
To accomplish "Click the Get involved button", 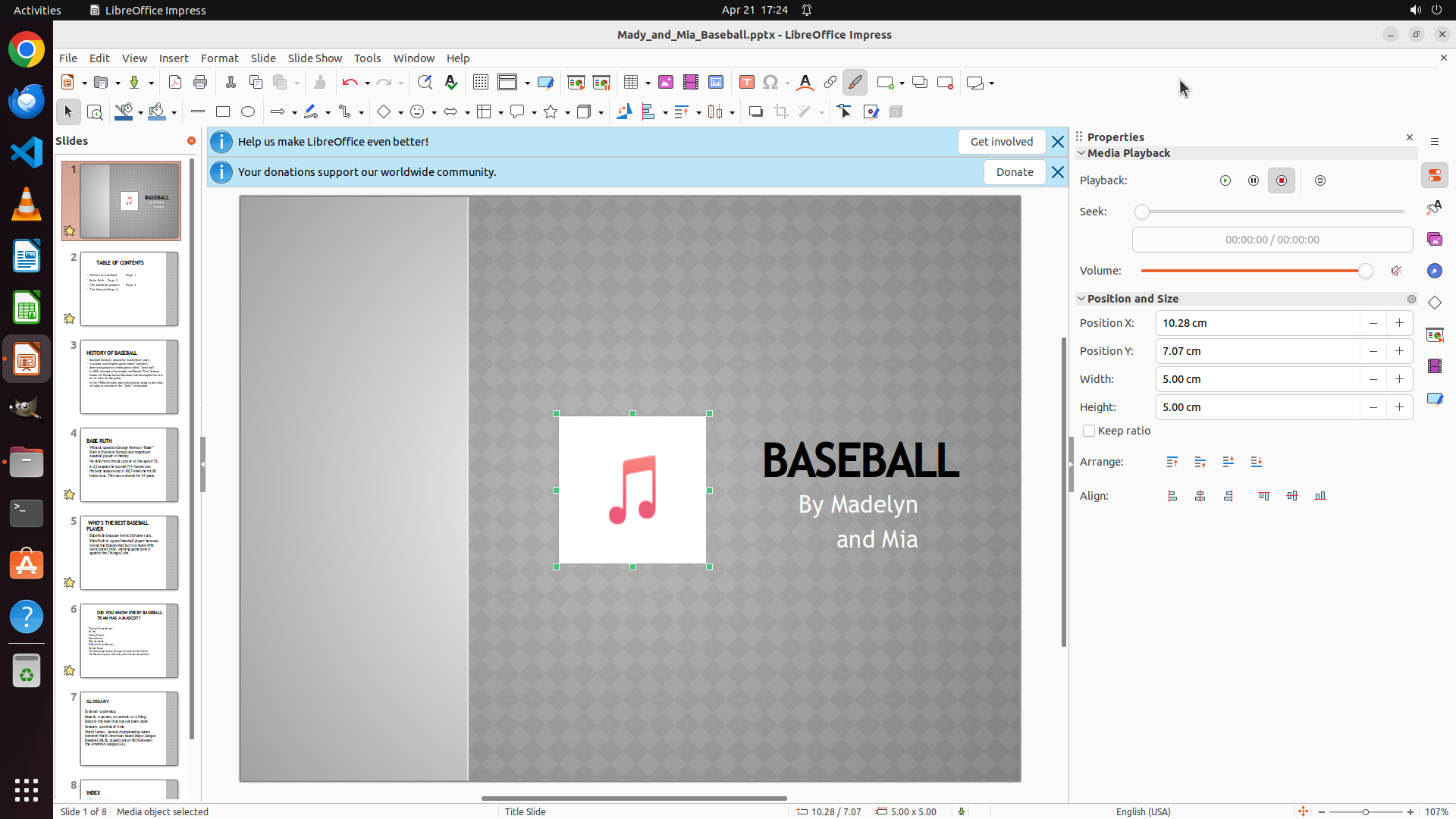I will point(1001,142).
